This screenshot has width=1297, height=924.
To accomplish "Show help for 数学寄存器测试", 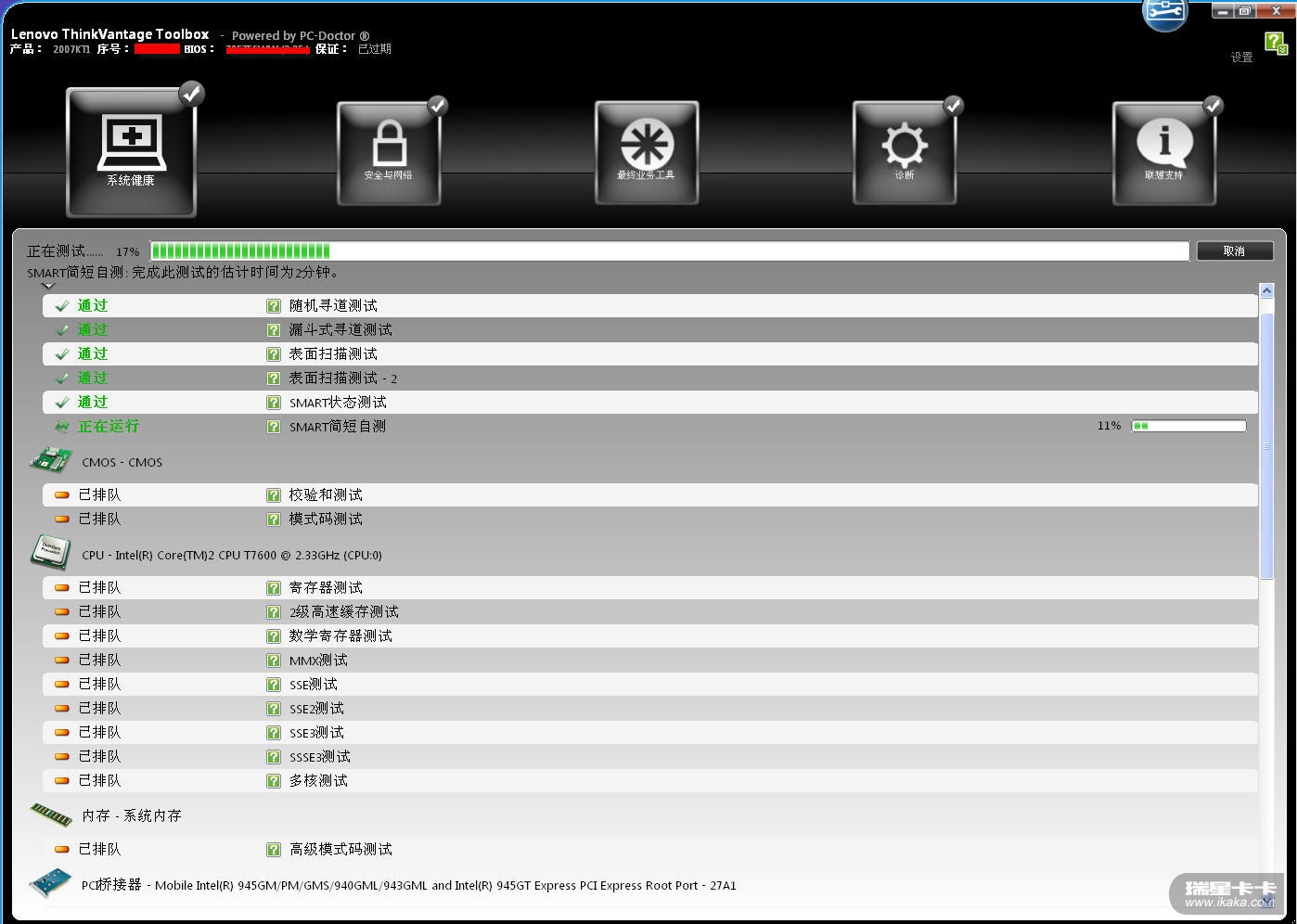I will tap(274, 636).
